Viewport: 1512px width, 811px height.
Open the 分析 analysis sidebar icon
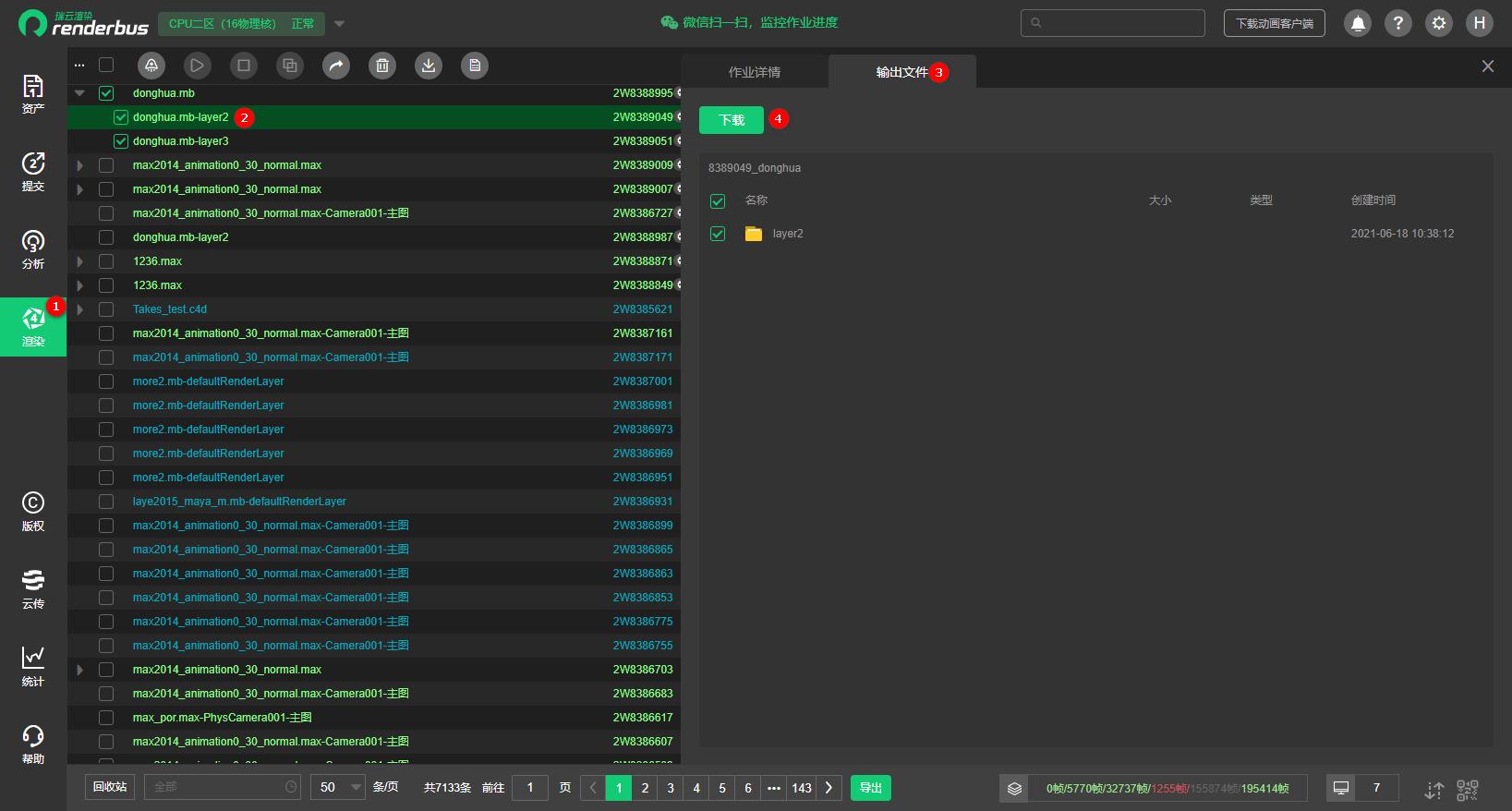[x=33, y=248]
